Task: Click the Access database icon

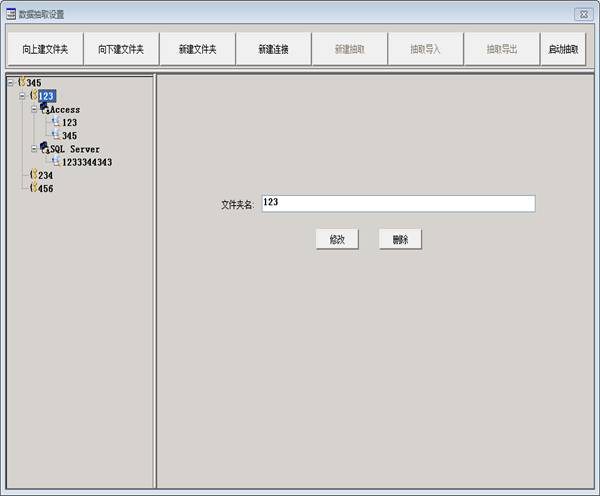Action: [45, 108]
